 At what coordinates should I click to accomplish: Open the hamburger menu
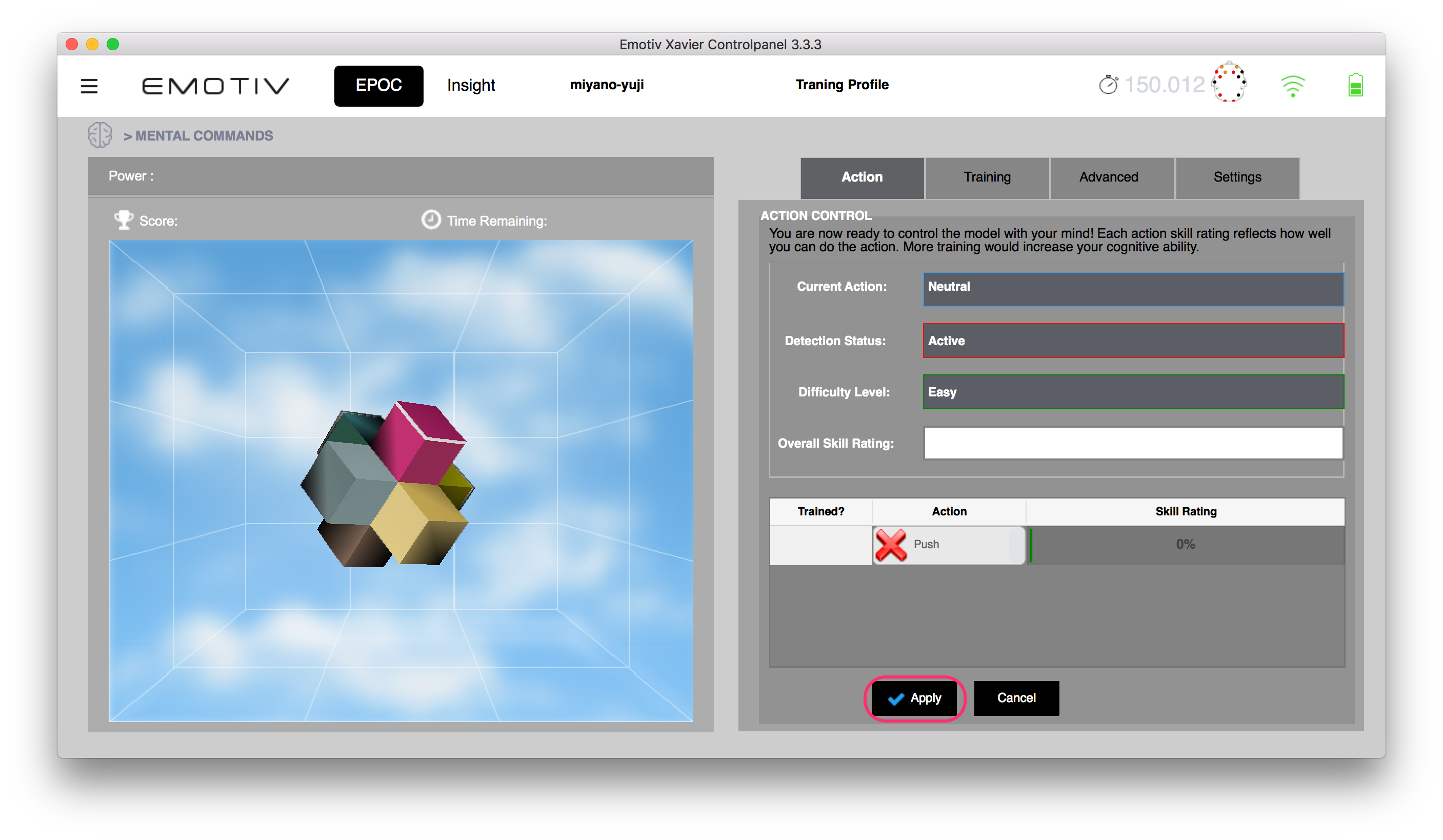[x=89, y=86]
